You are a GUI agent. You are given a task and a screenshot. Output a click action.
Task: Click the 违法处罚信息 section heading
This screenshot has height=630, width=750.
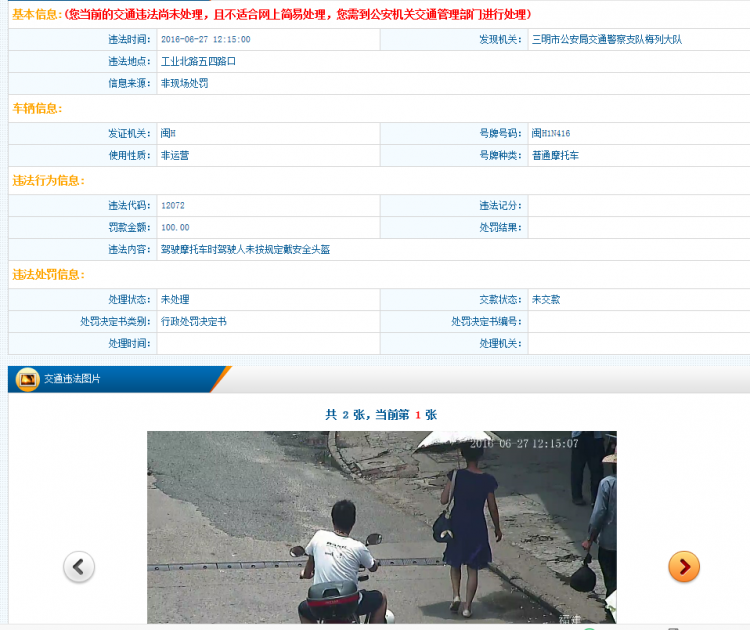tap(48, 274)
